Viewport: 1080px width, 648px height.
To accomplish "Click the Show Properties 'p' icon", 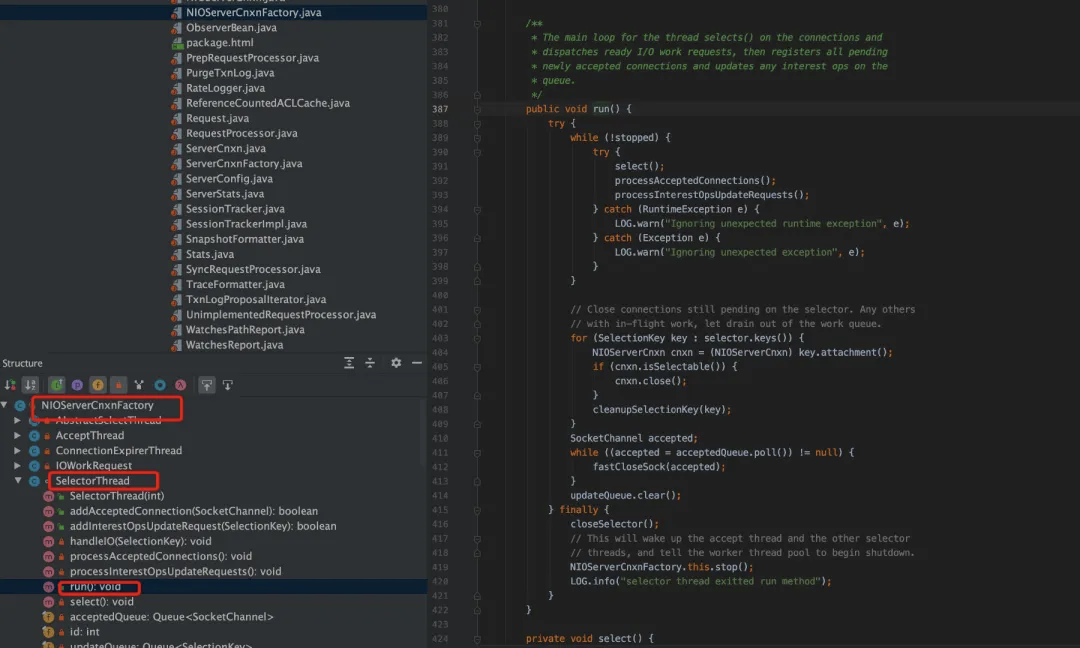I will click(x=78, y=385).
